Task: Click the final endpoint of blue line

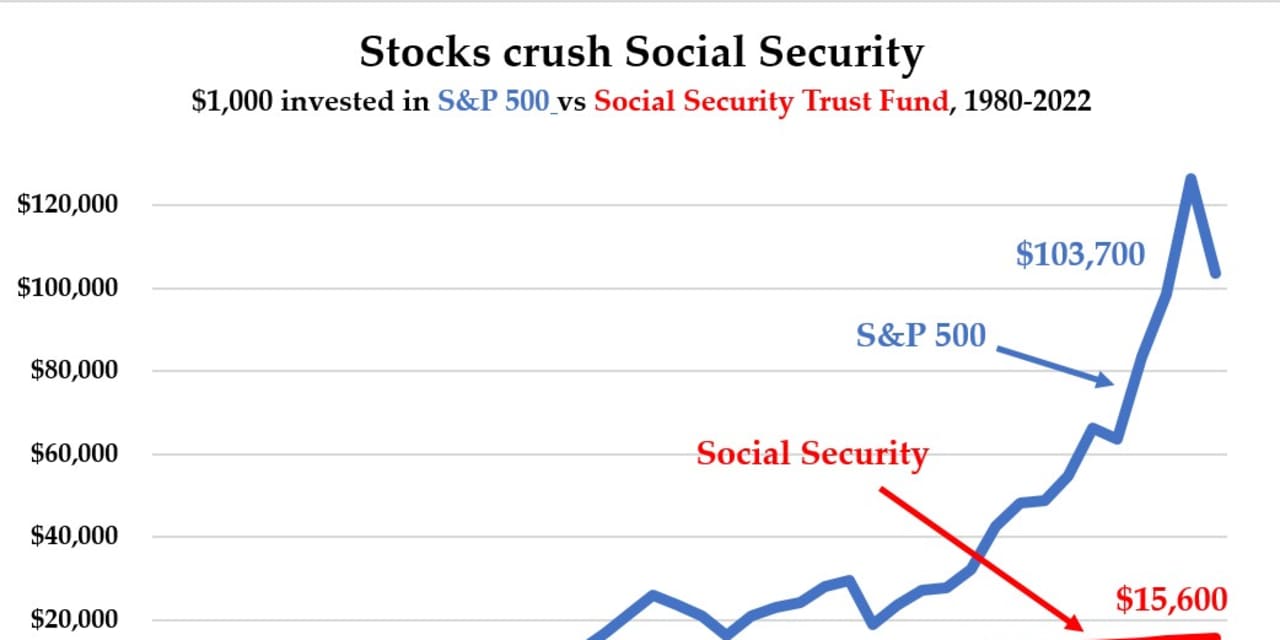Action: [1217, 273]
